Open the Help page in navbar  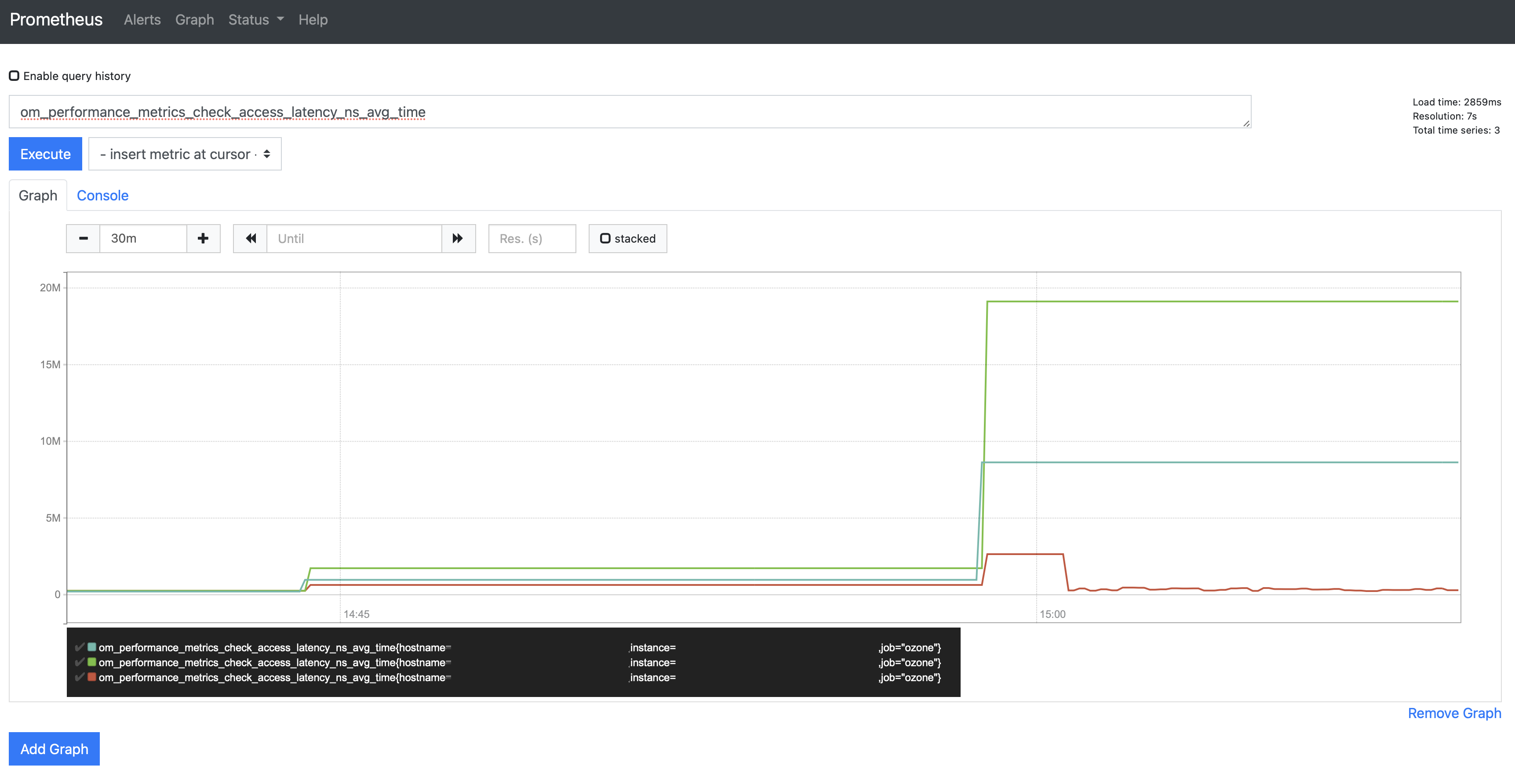(x=312, y=20)
